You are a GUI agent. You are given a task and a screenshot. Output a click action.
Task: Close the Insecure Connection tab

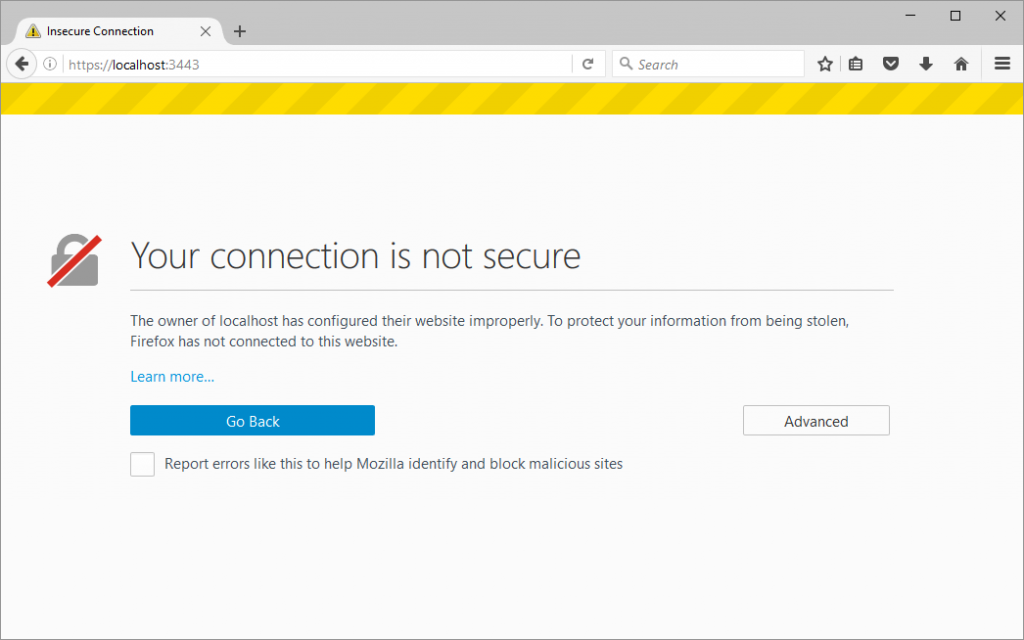205,31
